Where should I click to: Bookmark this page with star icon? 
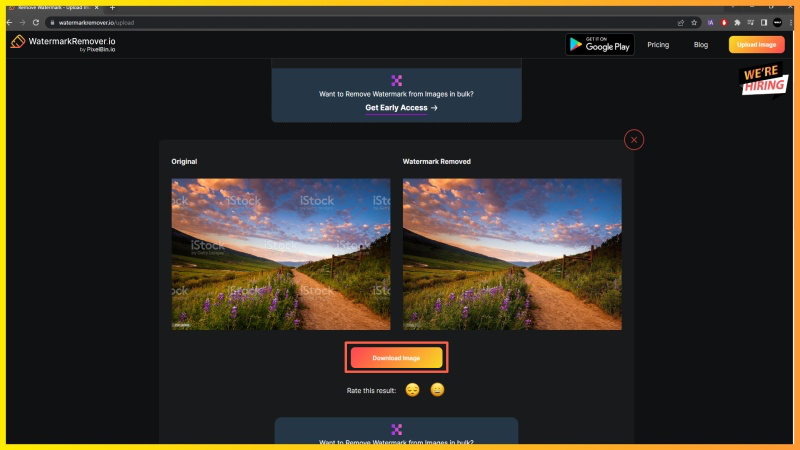tap(694, 22)
